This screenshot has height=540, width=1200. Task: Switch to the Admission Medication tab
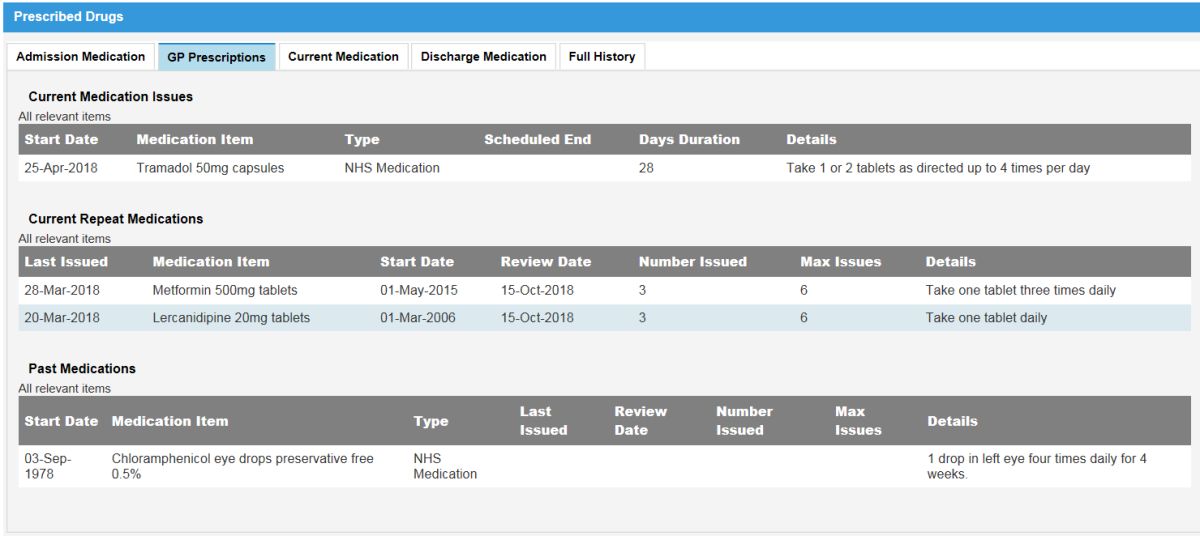tap(80, 57)
